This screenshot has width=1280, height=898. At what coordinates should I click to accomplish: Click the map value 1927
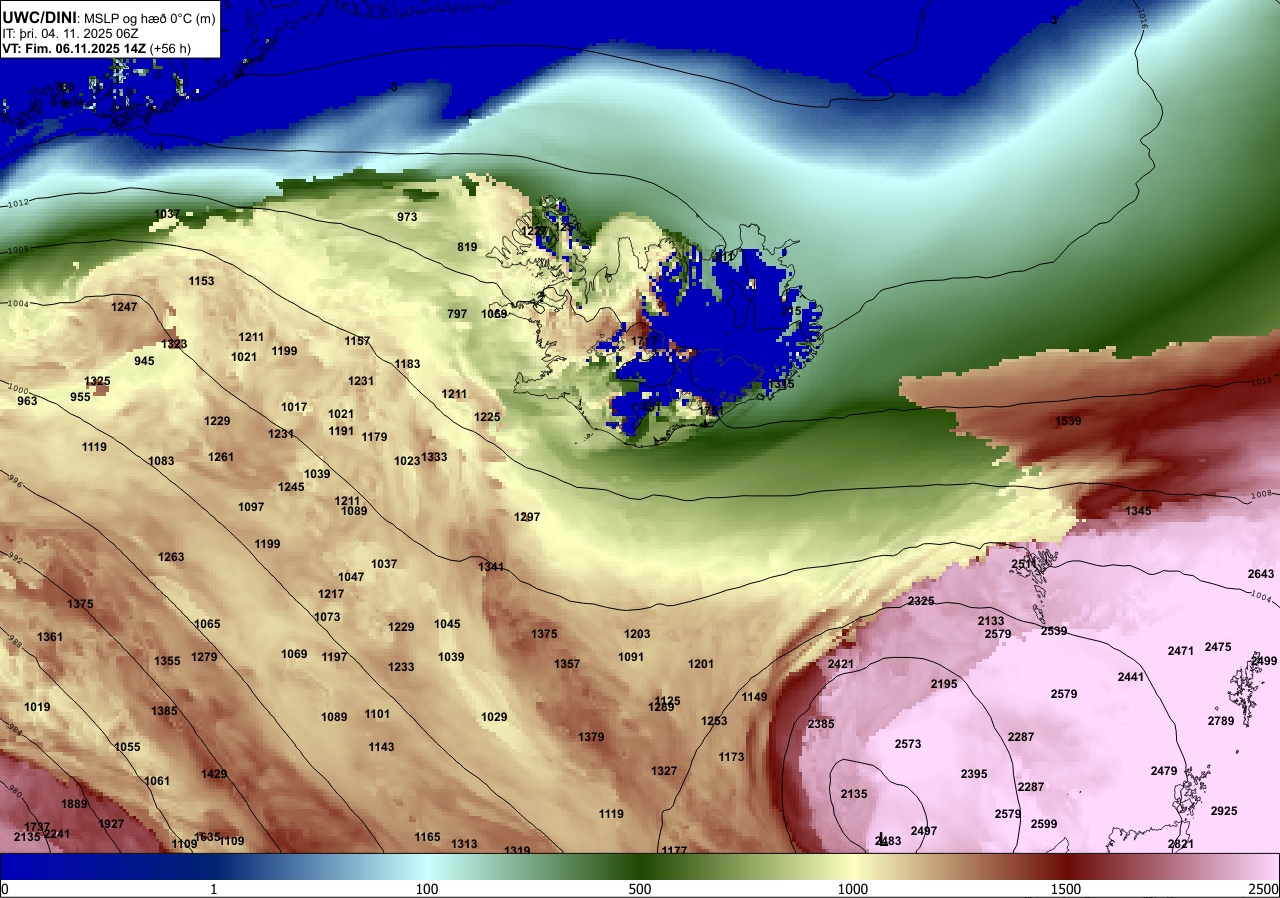click(111, 824)
